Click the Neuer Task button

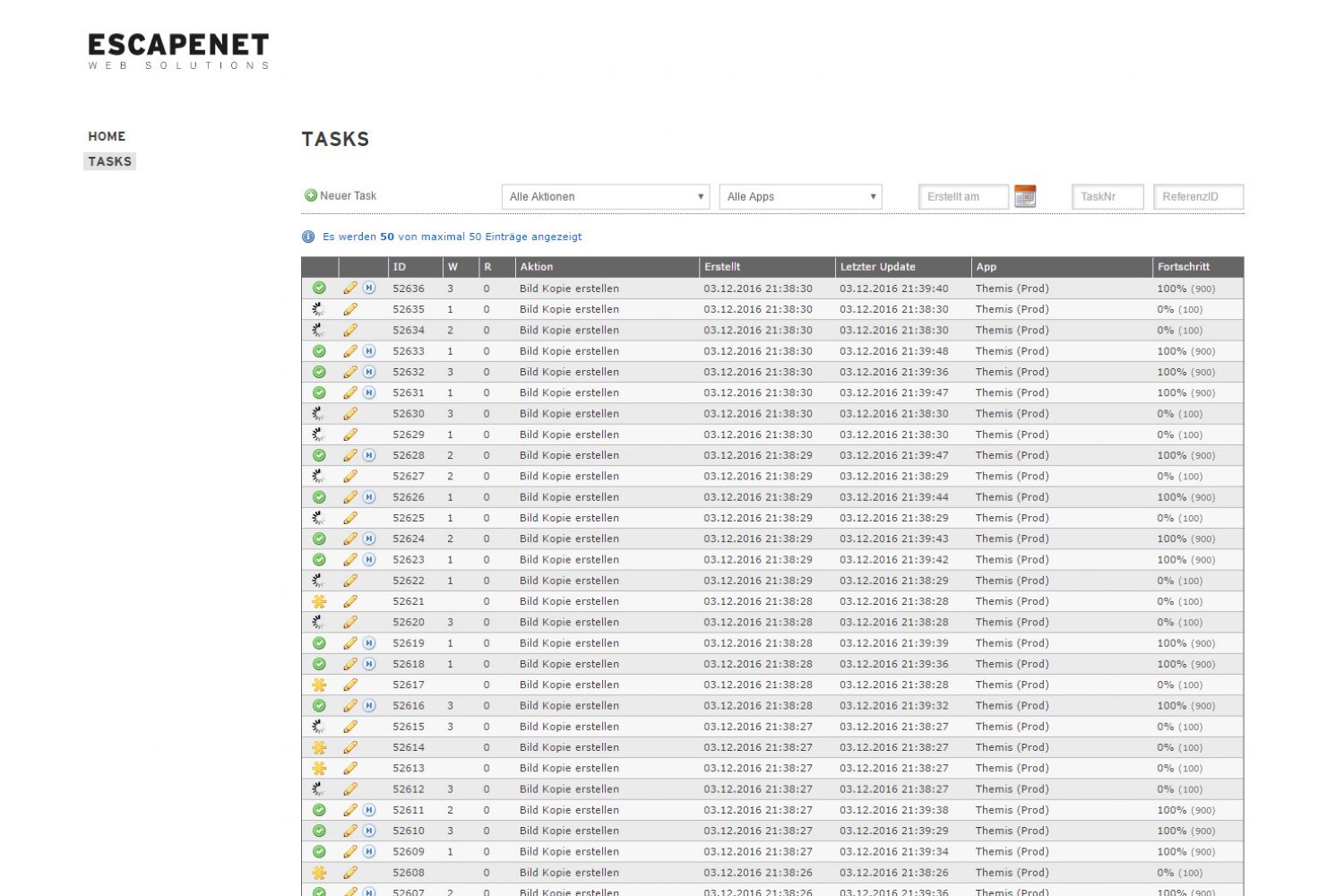340,195
